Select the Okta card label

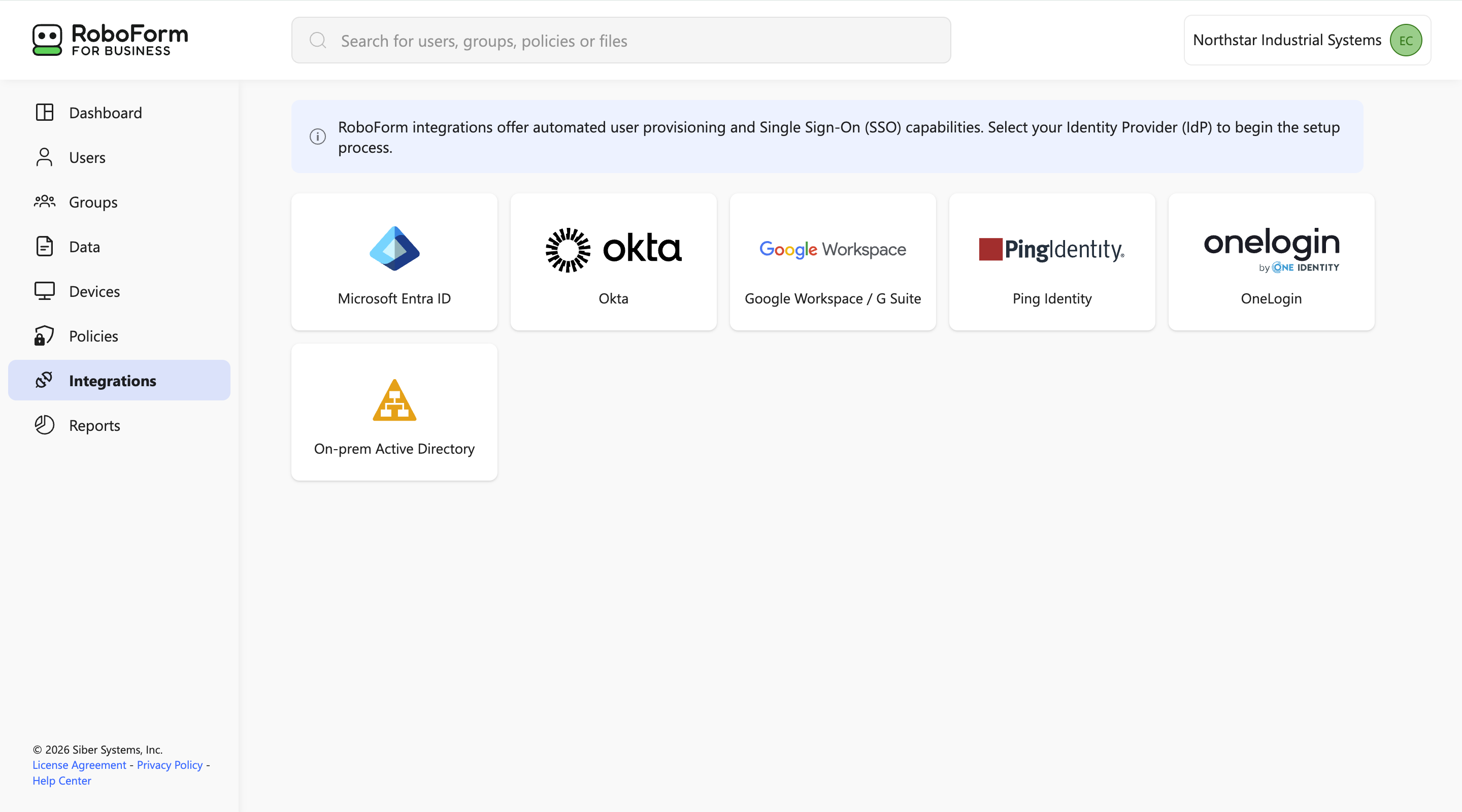(x=614, y=298)
